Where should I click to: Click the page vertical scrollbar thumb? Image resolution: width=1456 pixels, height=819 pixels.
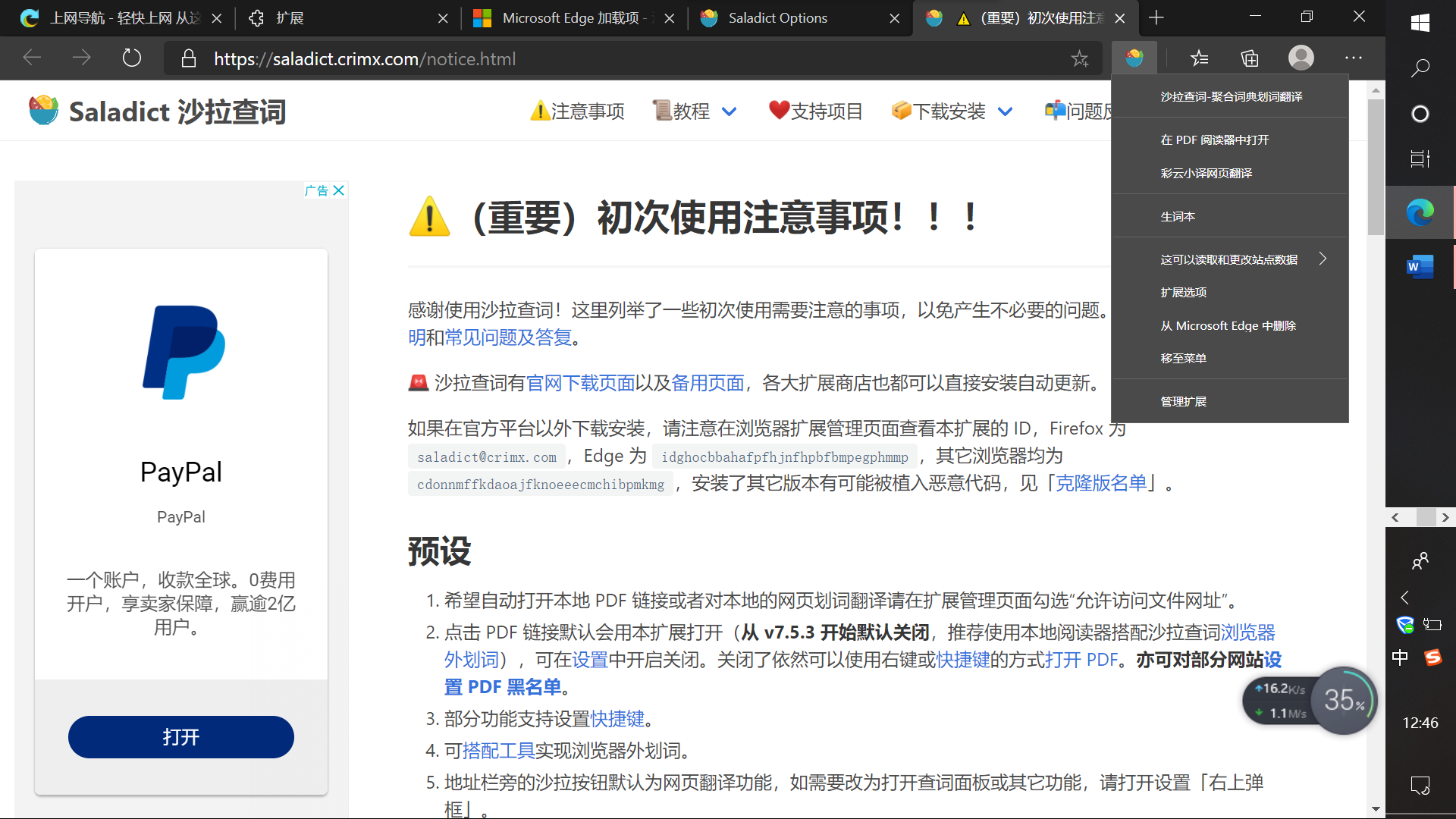tap(1375, 167)
